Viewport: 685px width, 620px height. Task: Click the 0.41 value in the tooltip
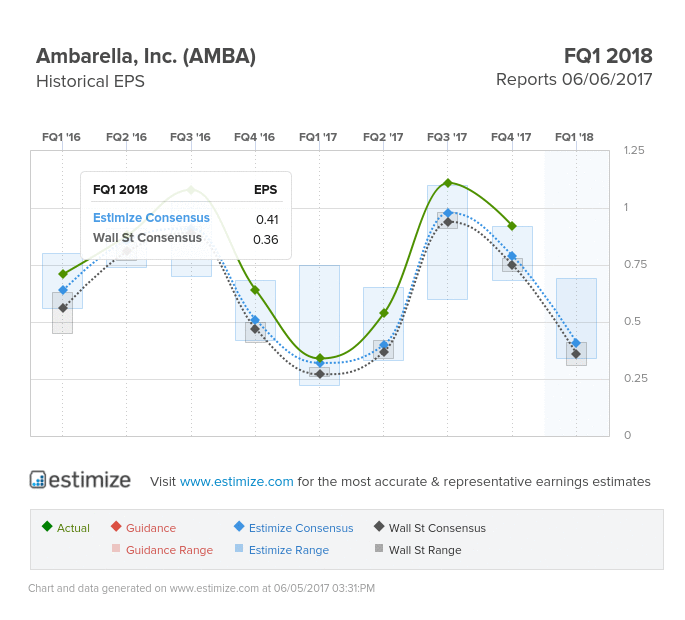(267, 219)
